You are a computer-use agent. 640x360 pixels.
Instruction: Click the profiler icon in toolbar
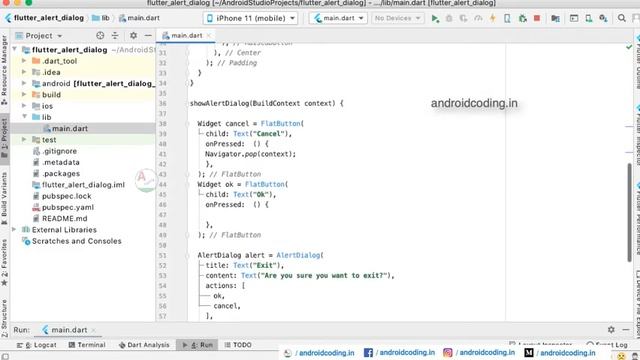click(478, 18)
